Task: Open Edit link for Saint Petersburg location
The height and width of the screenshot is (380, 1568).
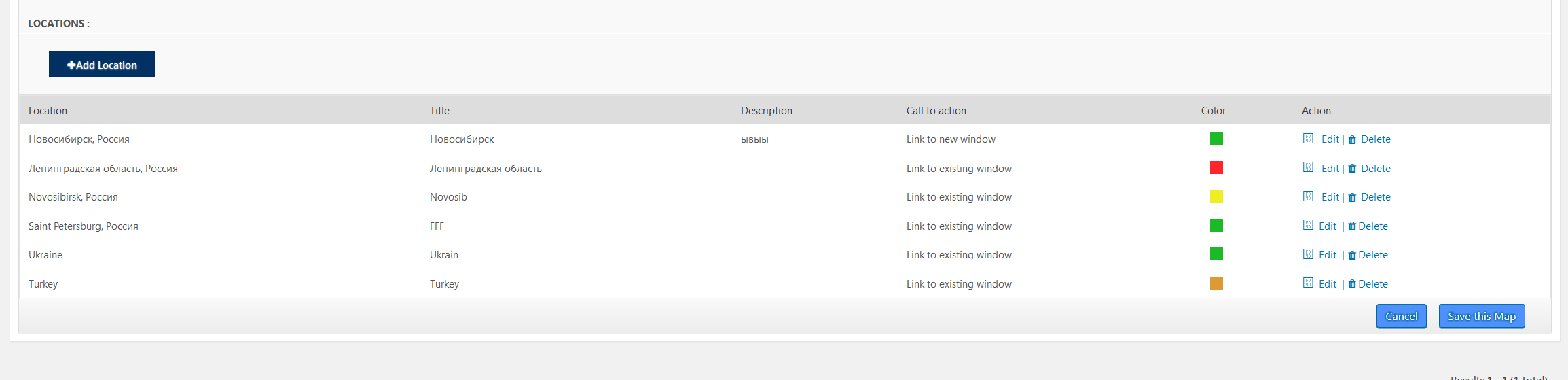Action: coord(1328,226)
